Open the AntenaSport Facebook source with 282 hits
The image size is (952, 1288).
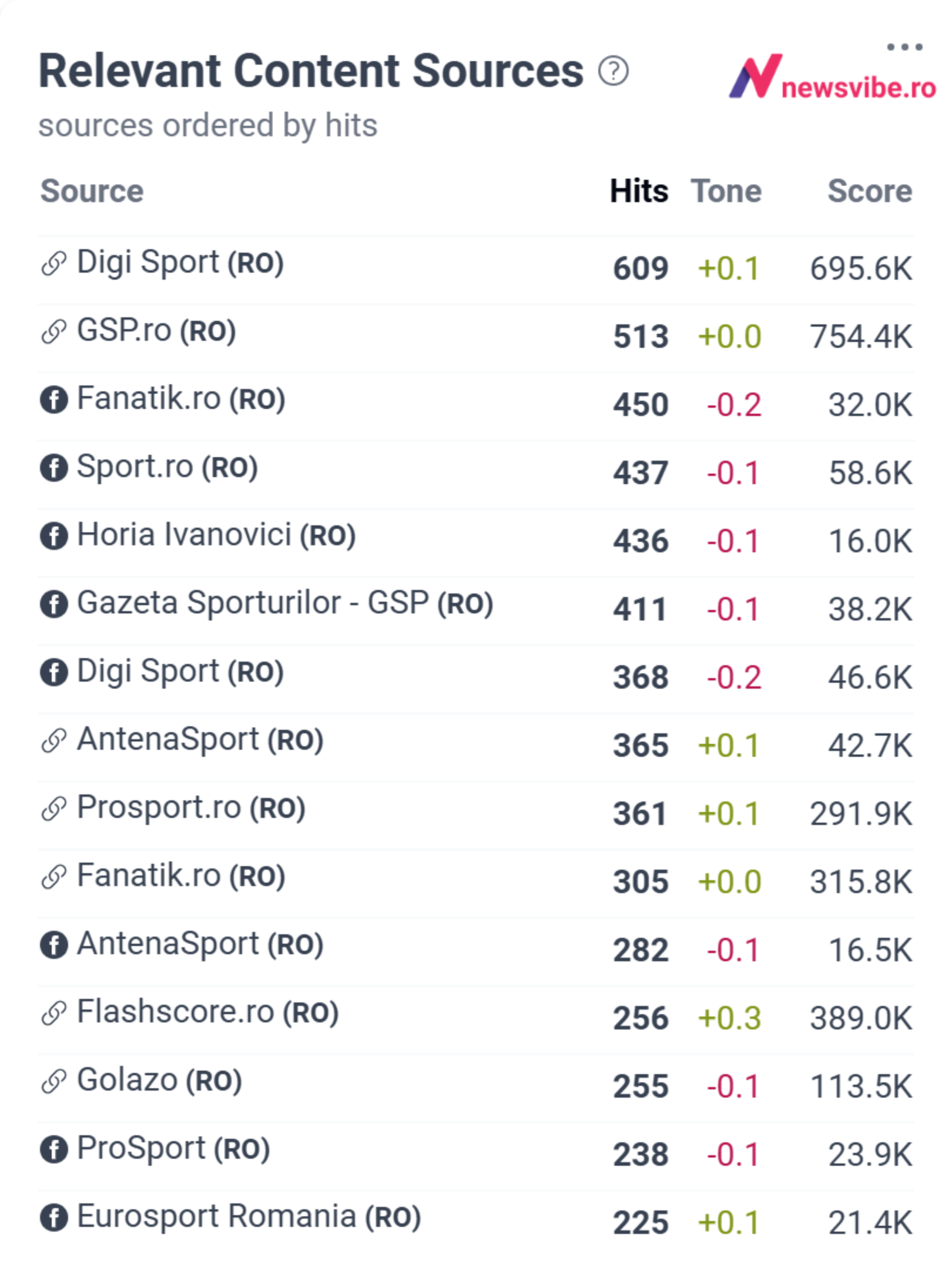click(x=200, y=944)
